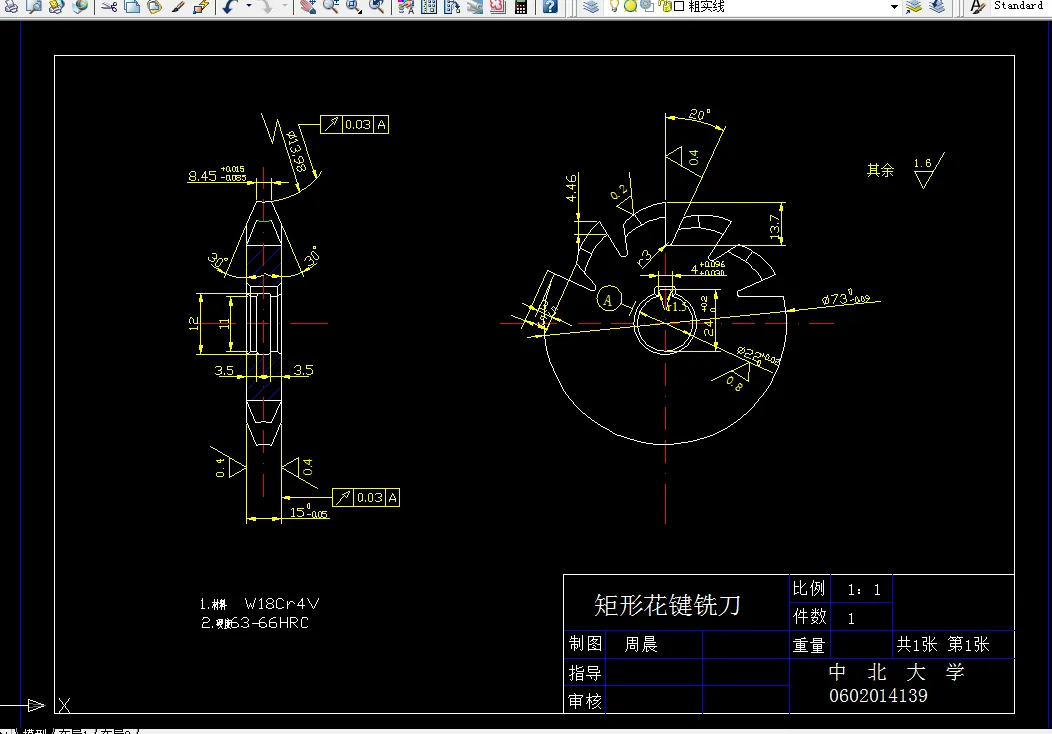Select the 20° angle dimension
The height and width of the screenshot is (734, 1052).
pyautogui.click(x=699, y=115)
